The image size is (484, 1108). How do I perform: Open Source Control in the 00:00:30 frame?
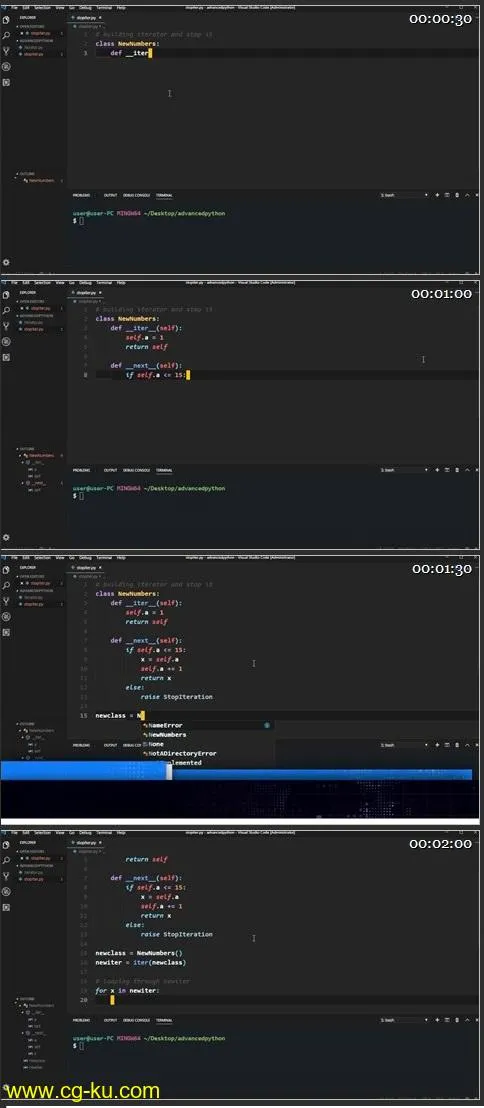tap(6, 51)
